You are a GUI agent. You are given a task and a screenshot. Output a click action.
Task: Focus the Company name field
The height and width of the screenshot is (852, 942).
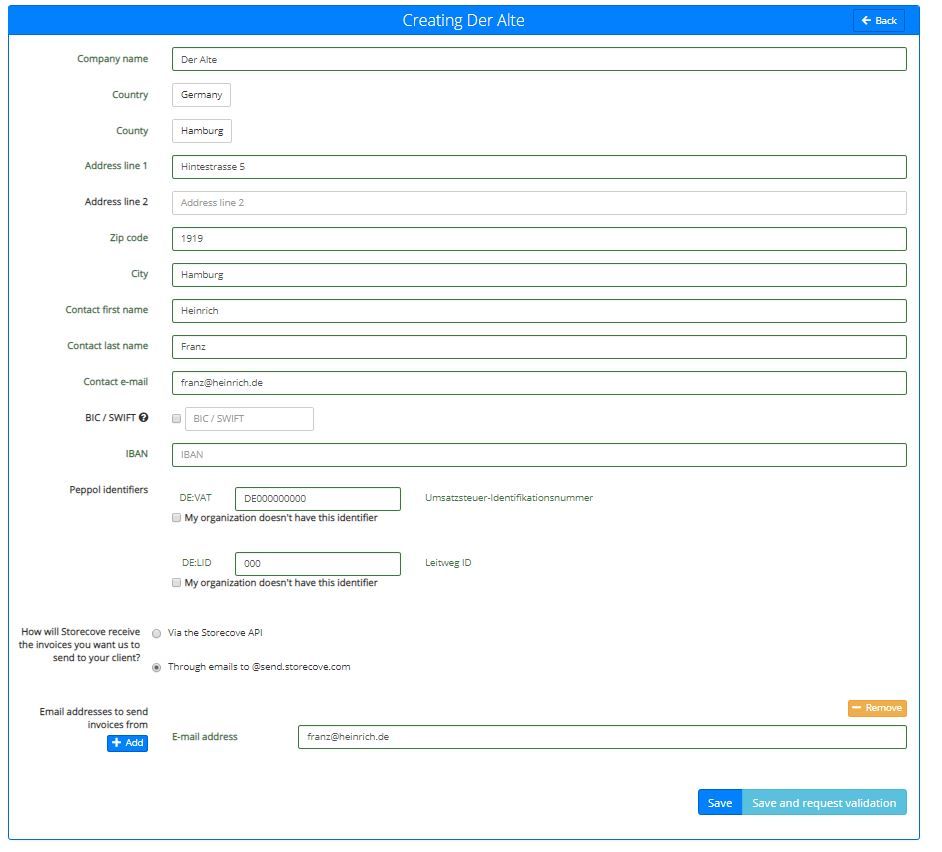pyautogui.click(x=539, y=60)
